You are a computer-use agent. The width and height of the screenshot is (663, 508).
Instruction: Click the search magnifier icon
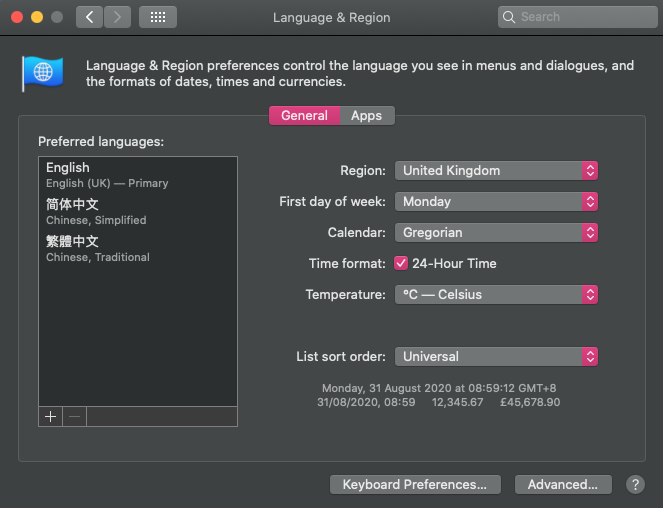[510, 17]
